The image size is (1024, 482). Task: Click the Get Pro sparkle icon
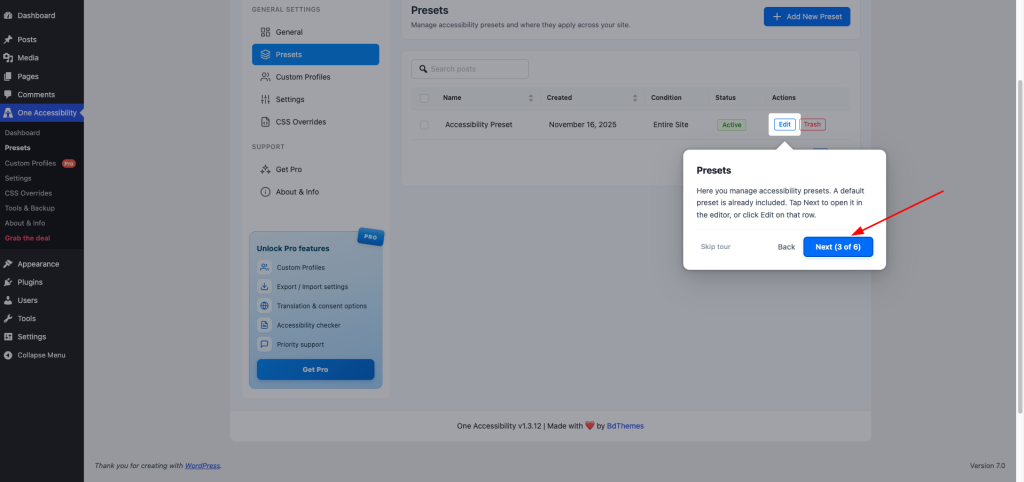tap(265, 169)
